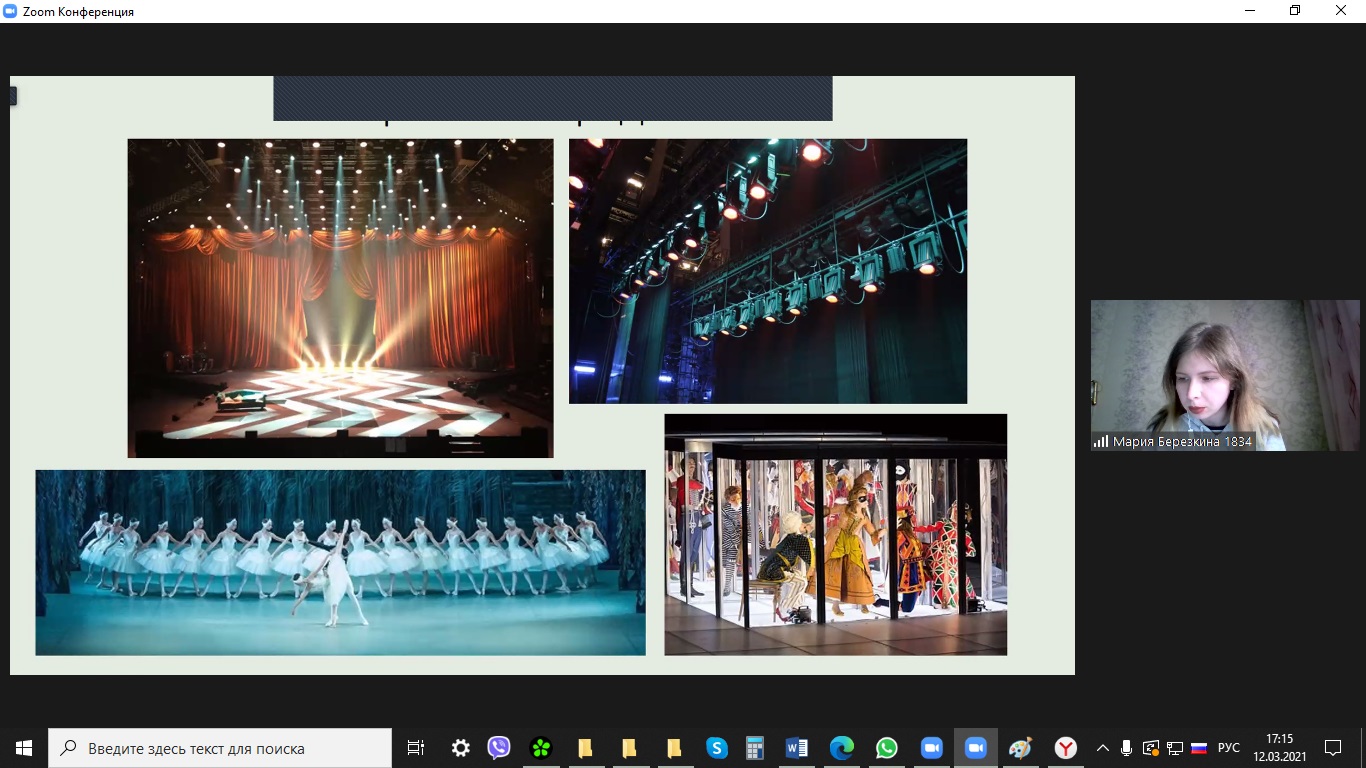Click the taskbar search text field
Image resolution: width=1366 pixels, height=768 pixels.
tap(220, 748)
